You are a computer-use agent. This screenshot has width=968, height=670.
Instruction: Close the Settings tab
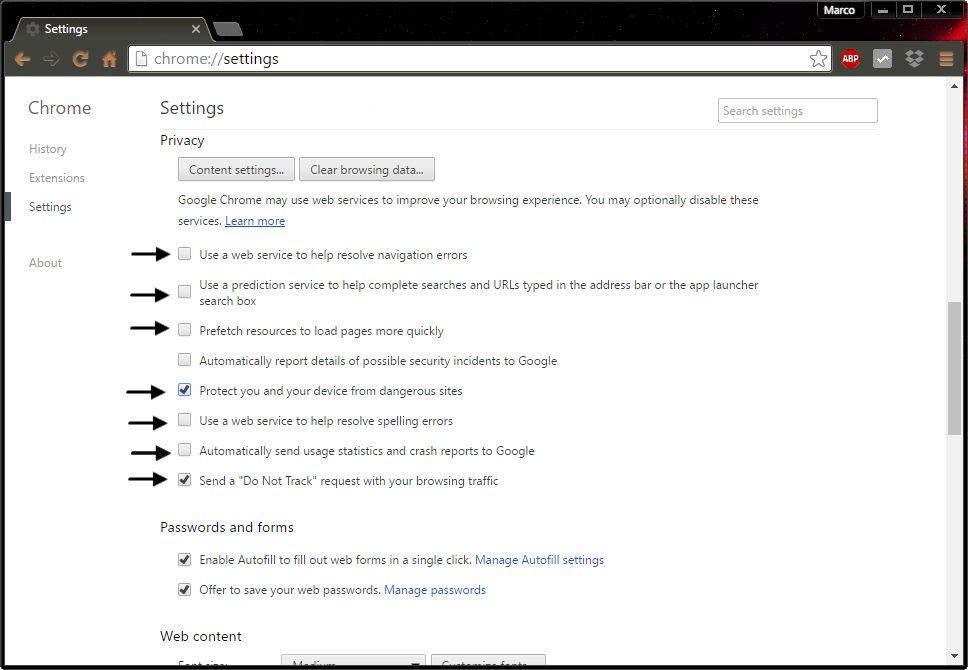(195, 29)
